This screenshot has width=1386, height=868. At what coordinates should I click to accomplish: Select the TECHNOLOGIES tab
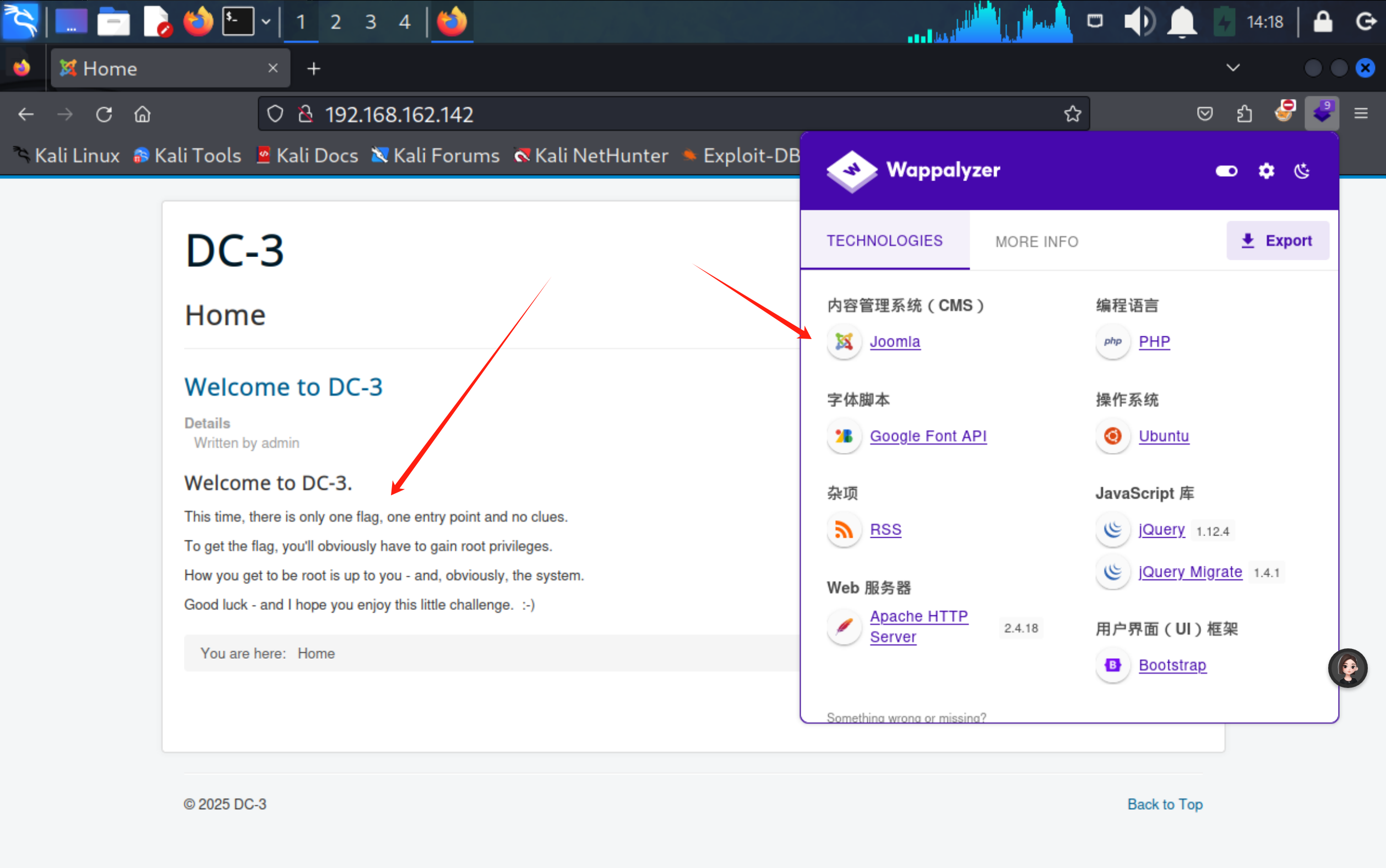[884, 241]
